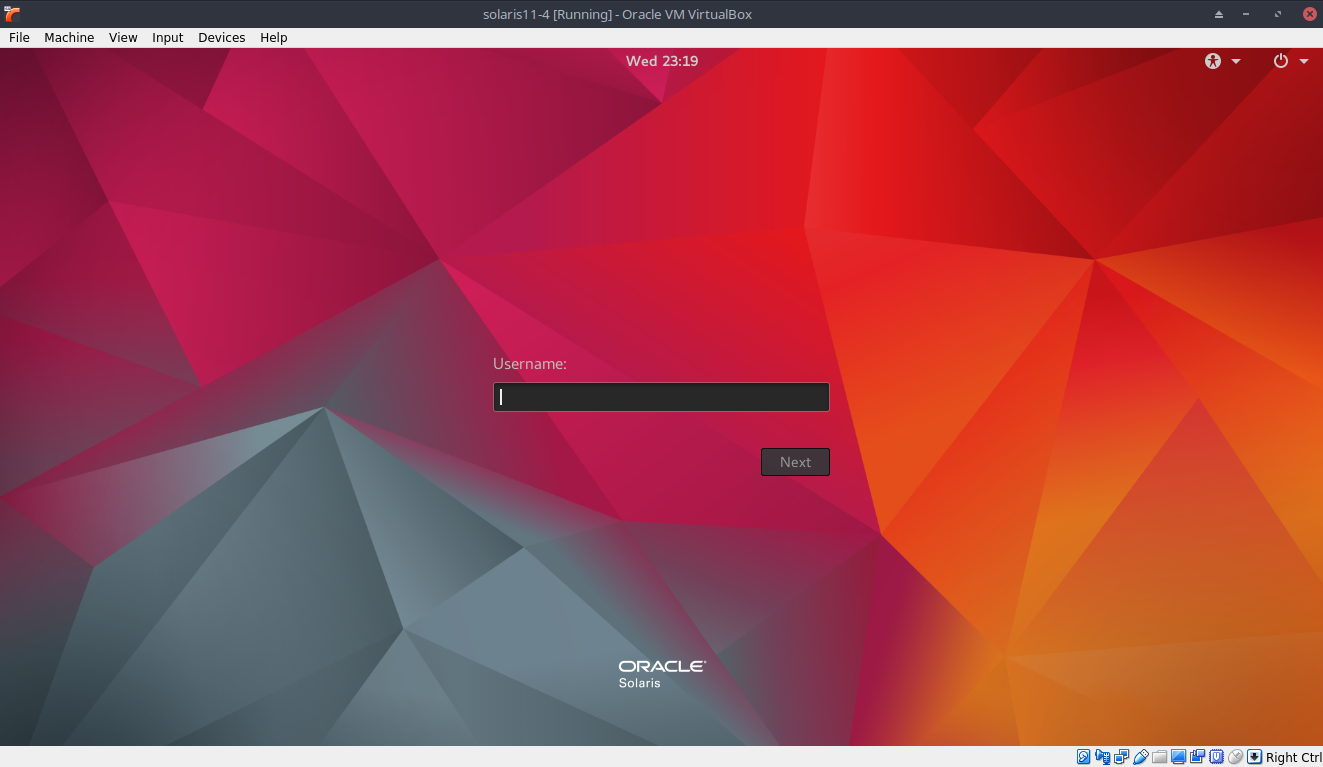The width and height of the screenshot is (1323, 767).
Task: Click the Wed 23:19 clock in top bar
Action: (662, 61)
